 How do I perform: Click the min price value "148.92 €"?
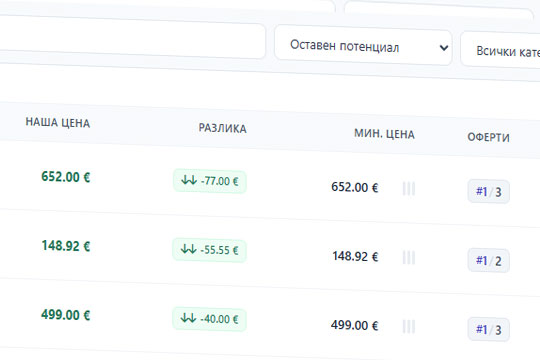(x=355, y=256)
